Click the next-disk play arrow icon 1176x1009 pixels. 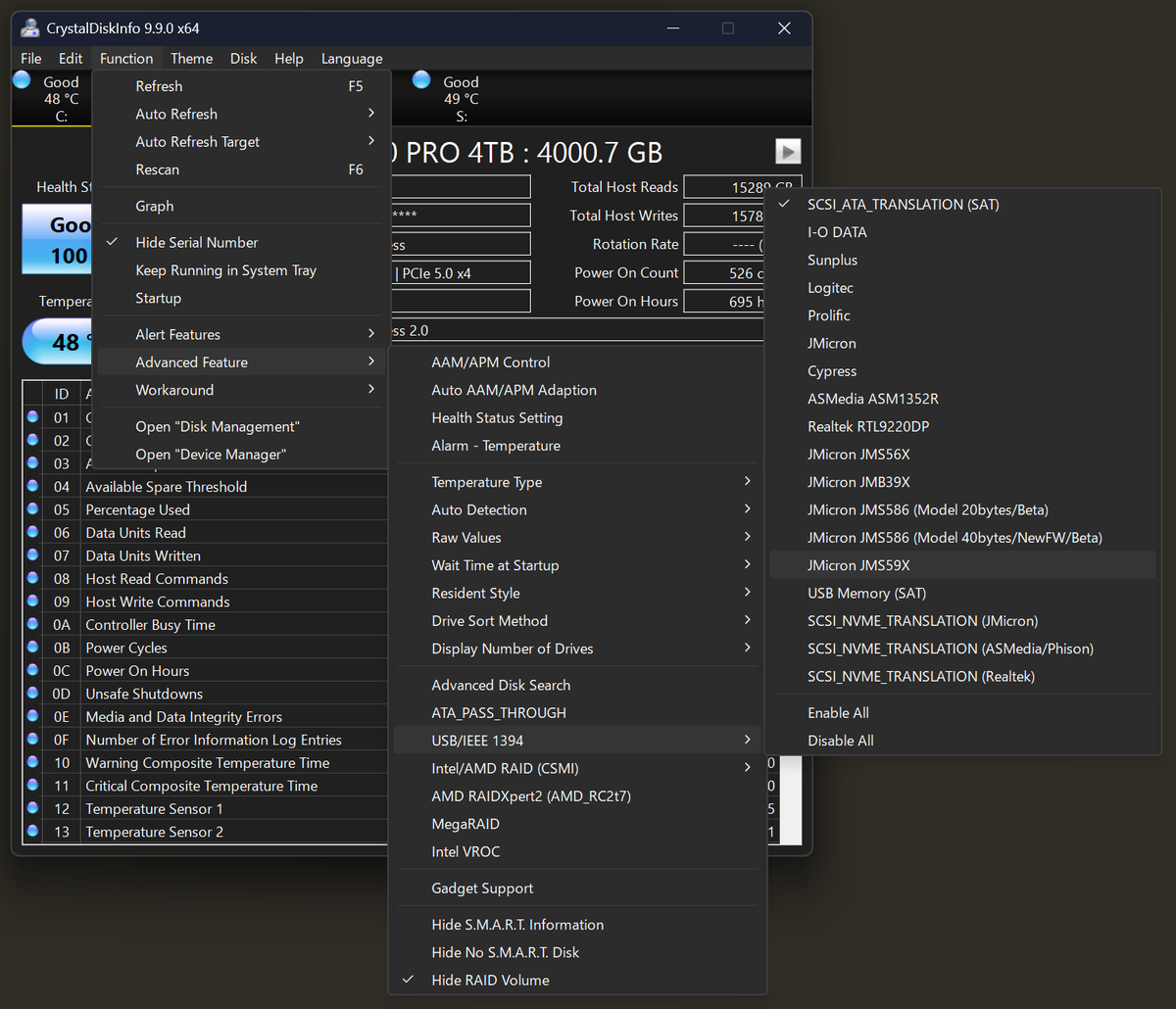[788, 151]
